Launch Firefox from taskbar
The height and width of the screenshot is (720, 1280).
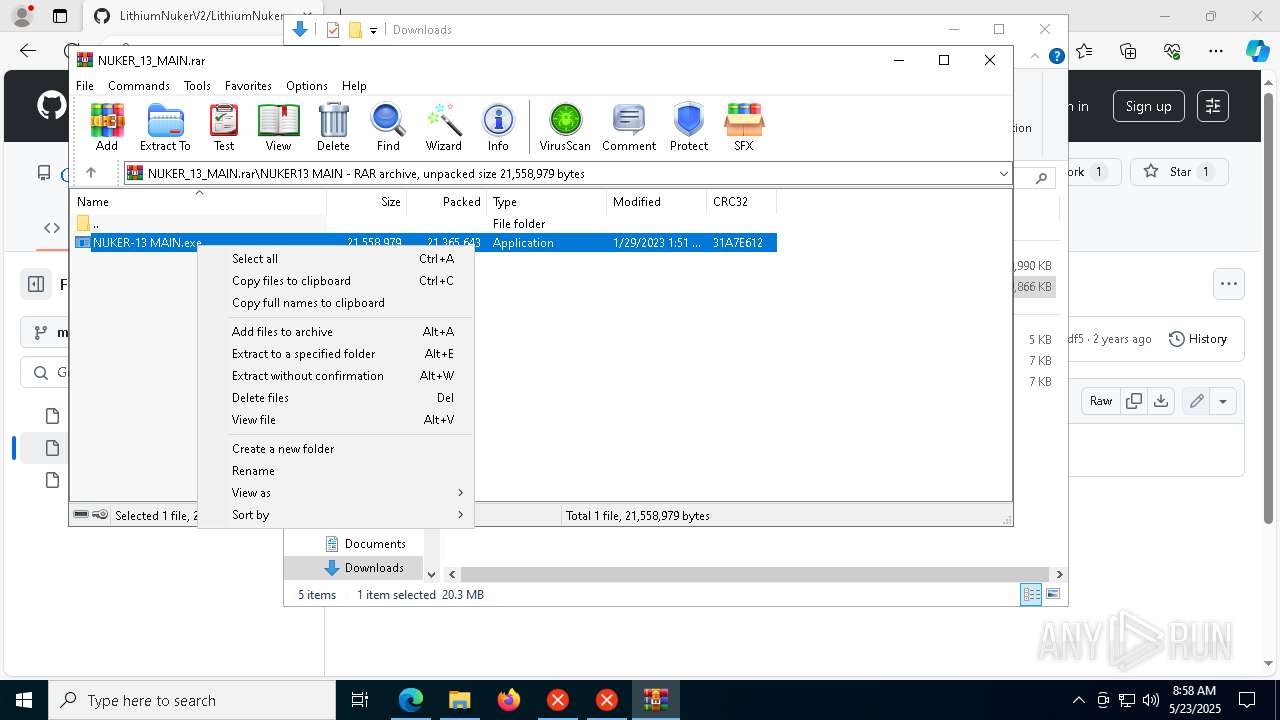click(508, 700)
